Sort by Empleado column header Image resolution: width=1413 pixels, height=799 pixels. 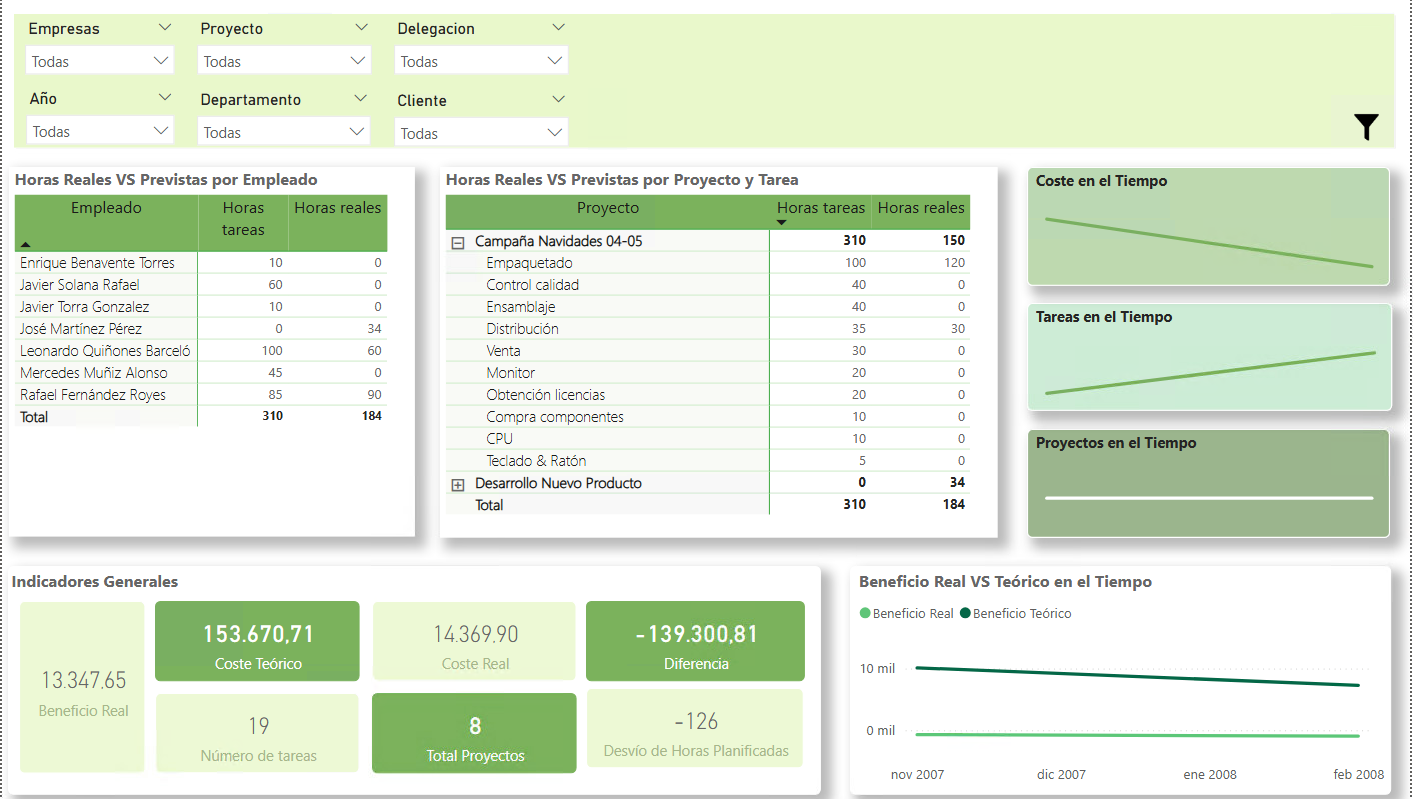106,208
